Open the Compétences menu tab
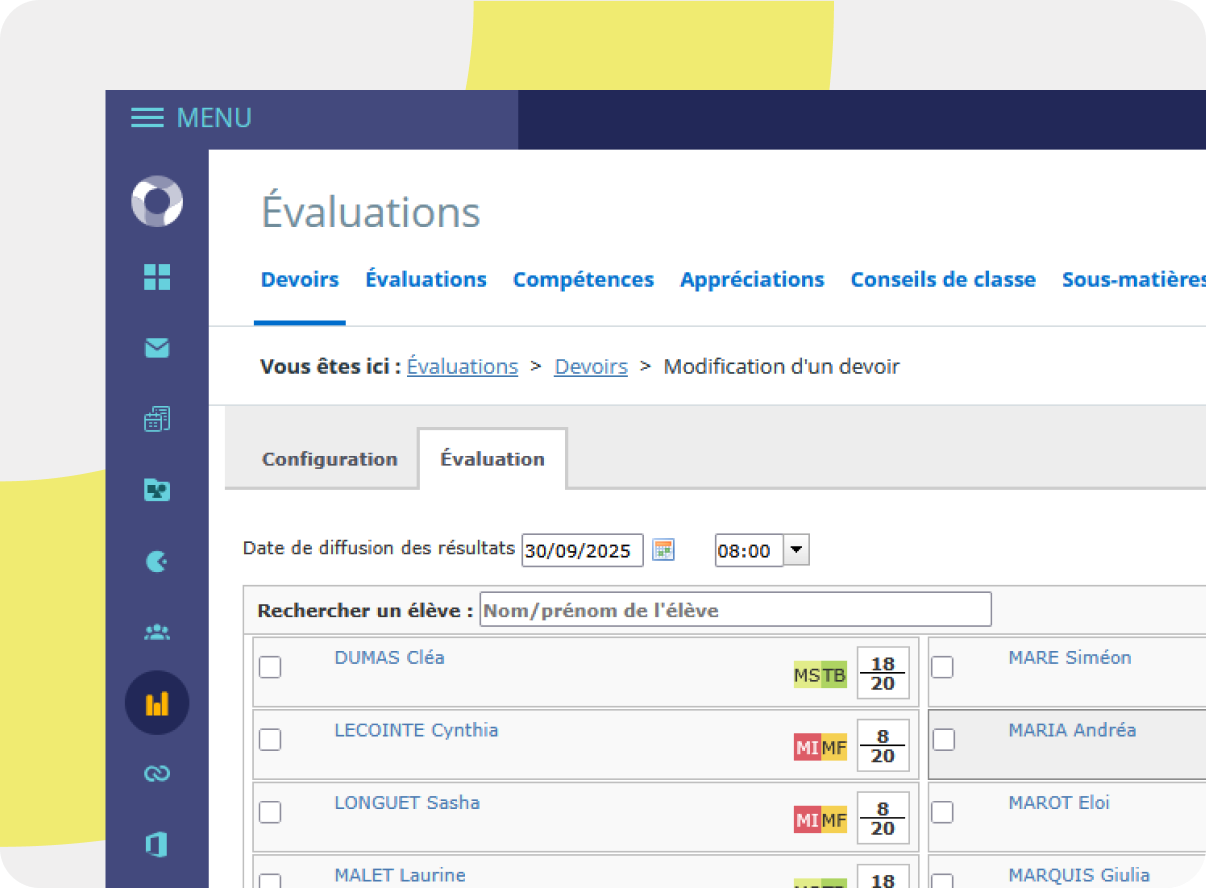 click(583, 280)
